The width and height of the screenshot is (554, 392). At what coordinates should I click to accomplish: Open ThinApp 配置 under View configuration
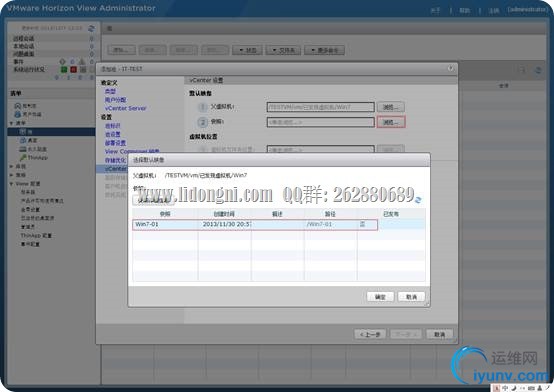36,235
